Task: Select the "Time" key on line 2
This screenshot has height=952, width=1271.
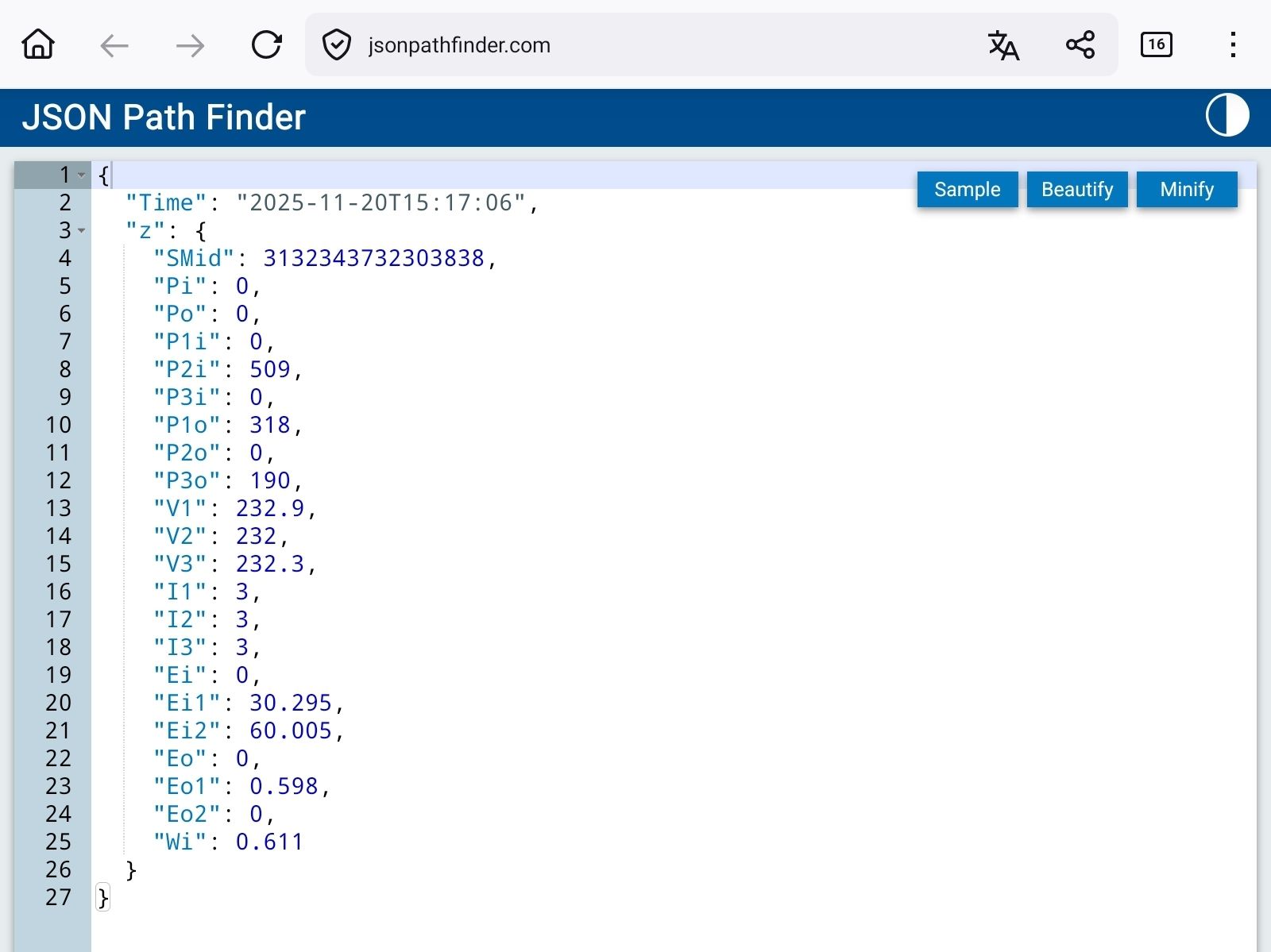Action: coord(162,202)
